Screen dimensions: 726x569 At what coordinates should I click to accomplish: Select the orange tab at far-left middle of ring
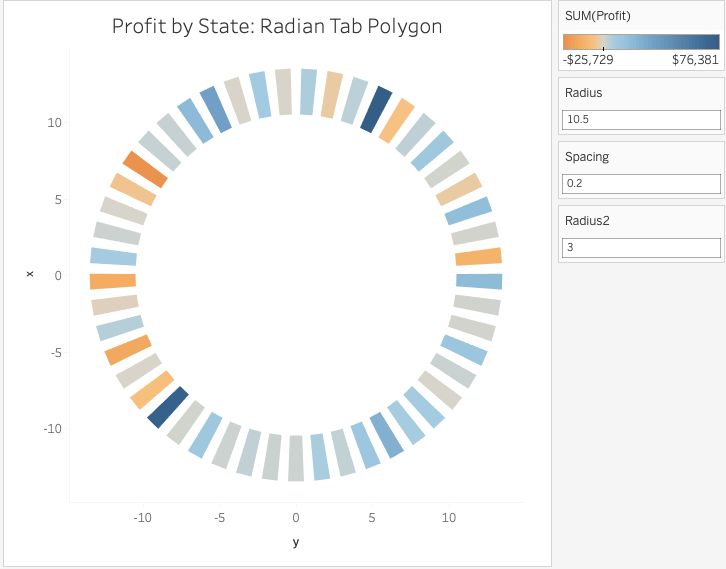pyautogui.click(x=113, y=281)
